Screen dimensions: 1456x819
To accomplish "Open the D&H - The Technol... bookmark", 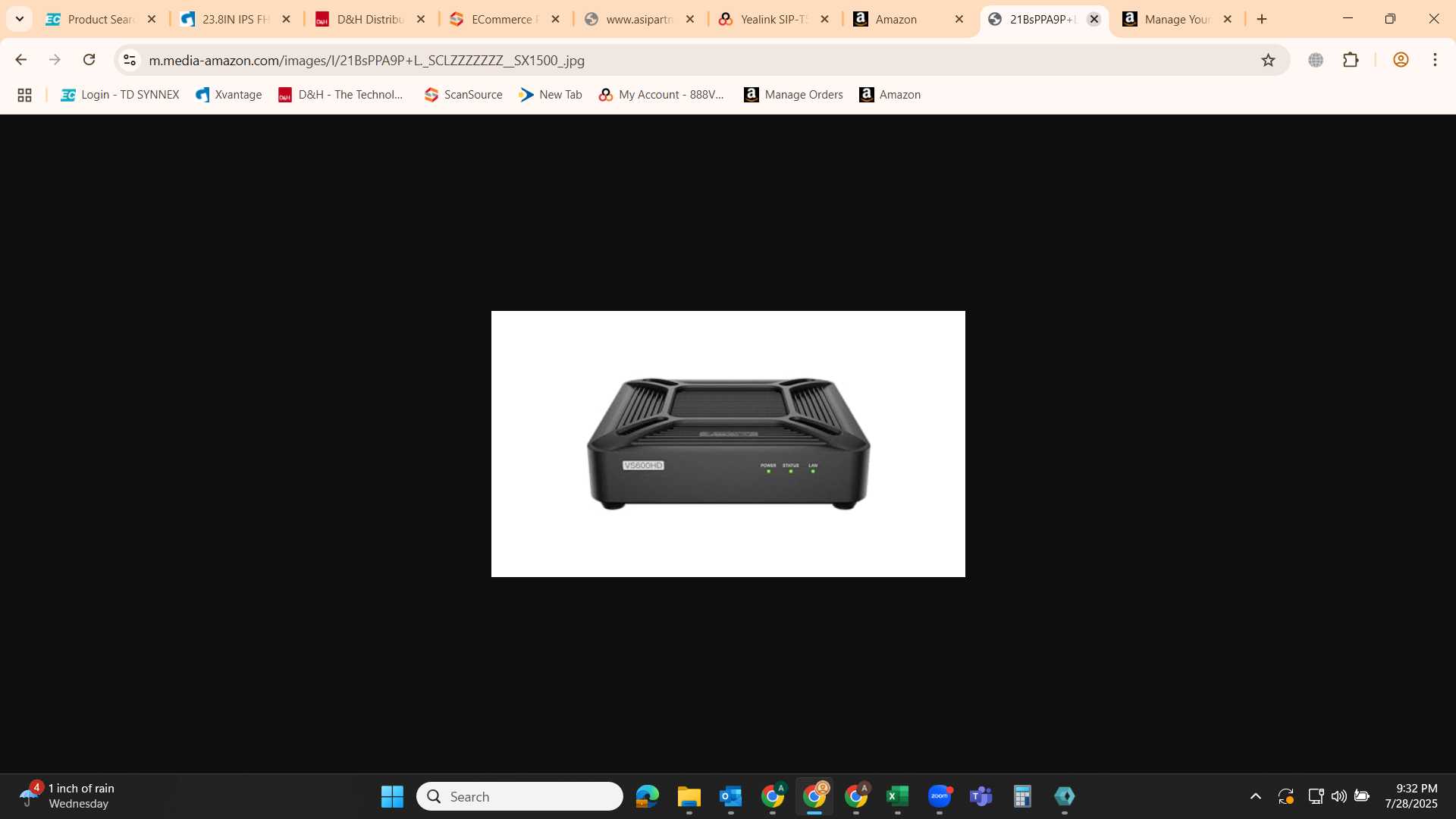I will point(340,95).
